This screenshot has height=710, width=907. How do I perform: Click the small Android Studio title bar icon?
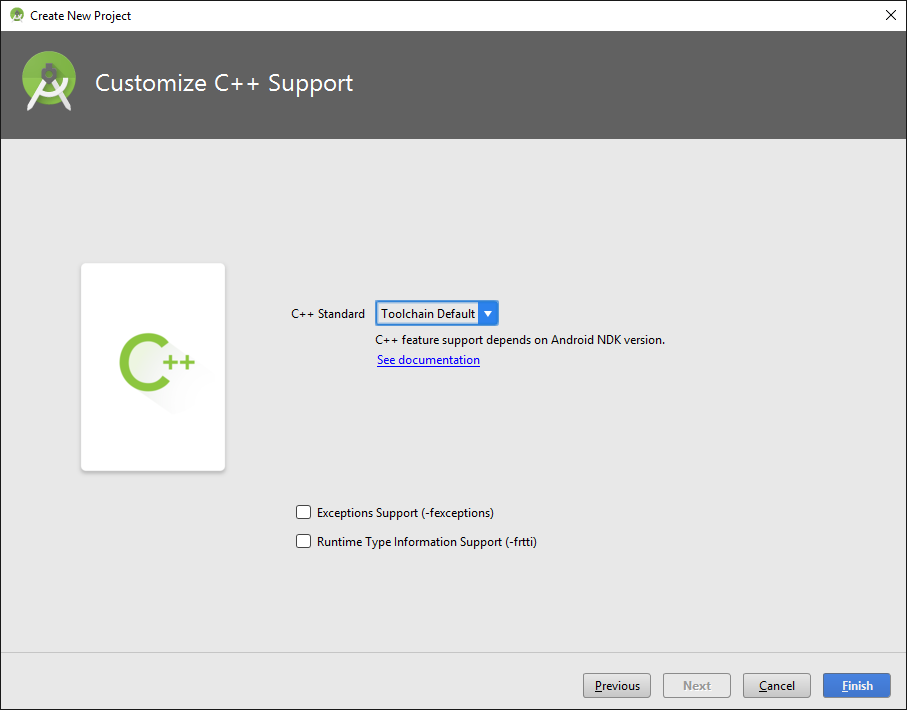tap(17, 15)
